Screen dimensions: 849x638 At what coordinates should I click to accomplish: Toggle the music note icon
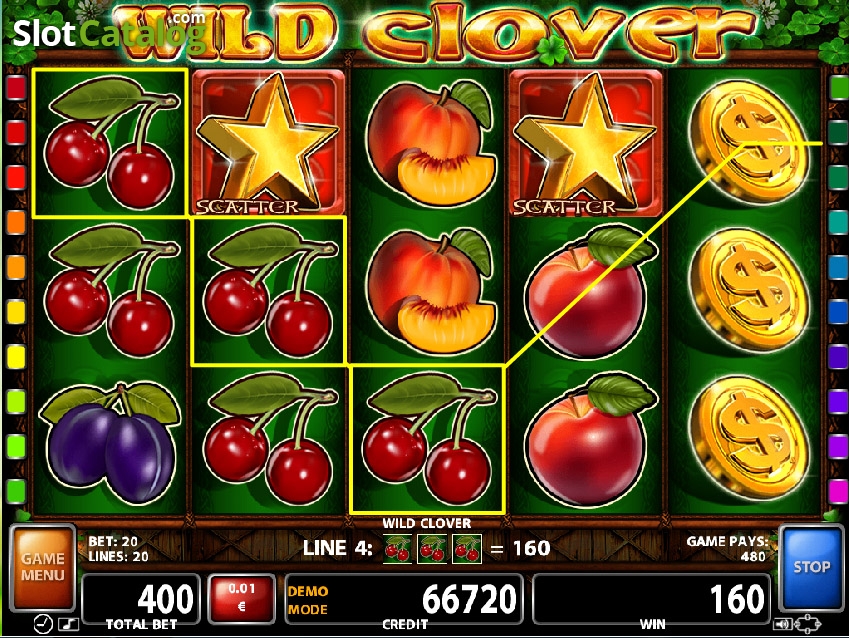point(68,624)
